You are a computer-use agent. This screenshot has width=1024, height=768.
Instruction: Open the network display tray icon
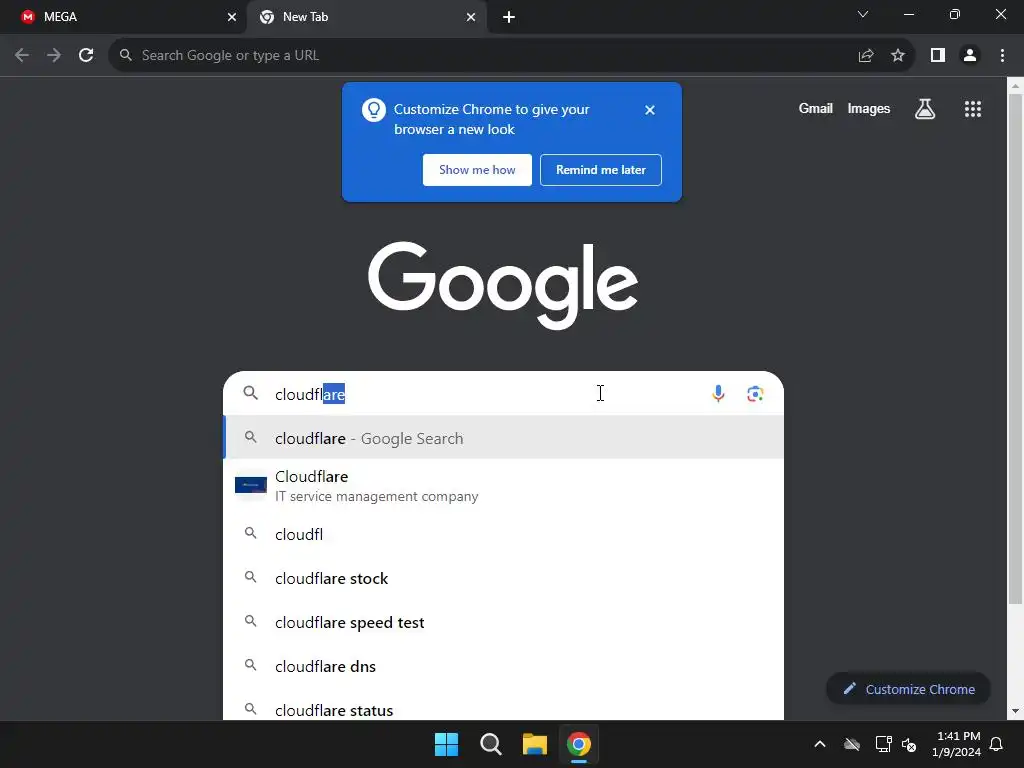883,744
